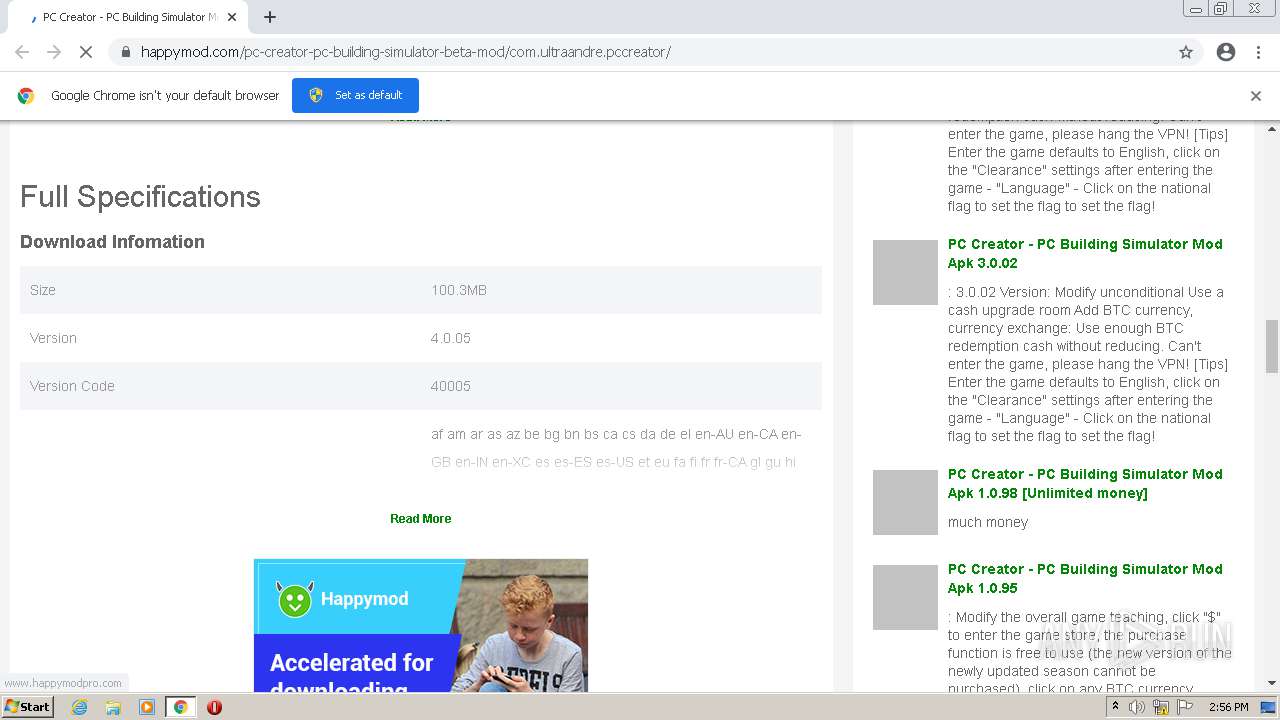The width and height of the screenshot is (1280, 720).
Task: Click the Action Center flag tray icon
Action: (1185, 707)
